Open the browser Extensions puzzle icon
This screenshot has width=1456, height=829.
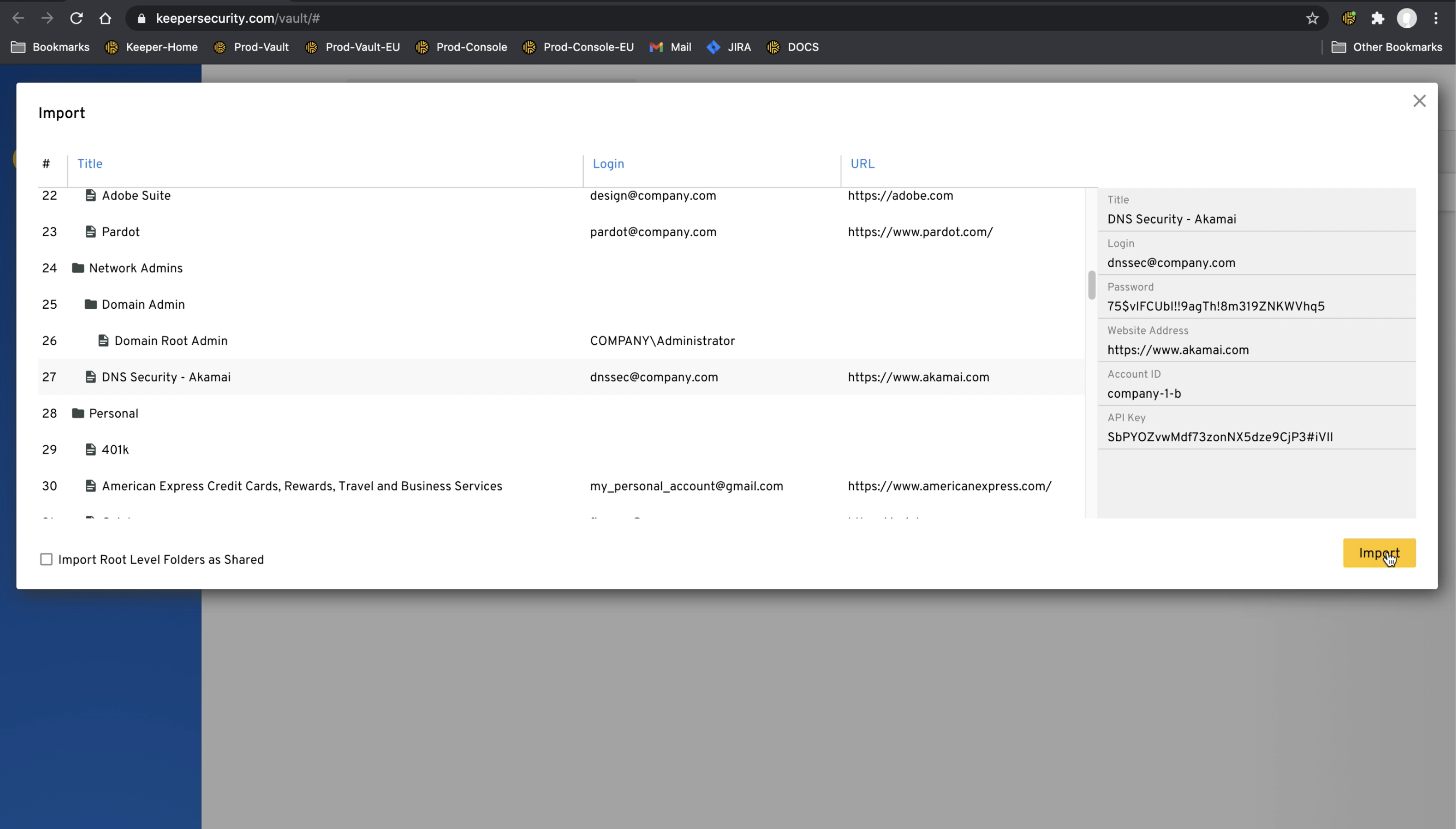coord(1377,18)
